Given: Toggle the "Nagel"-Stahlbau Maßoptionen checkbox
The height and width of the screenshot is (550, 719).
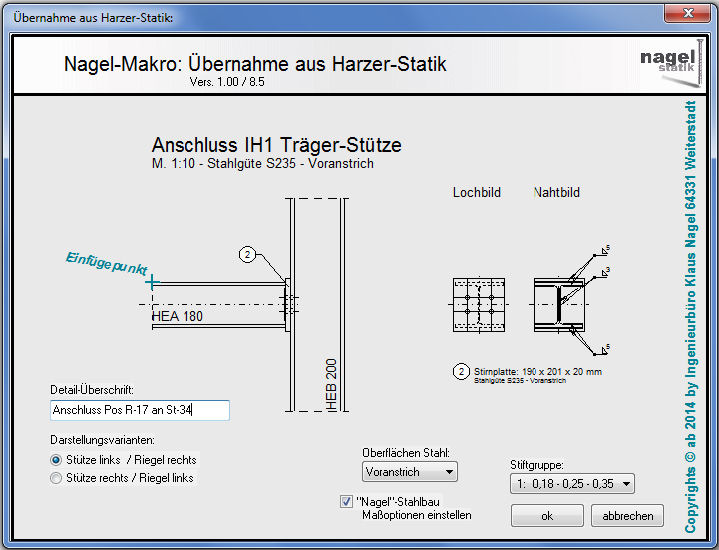Looking at the screenshot, I should (x=347, y=501).
